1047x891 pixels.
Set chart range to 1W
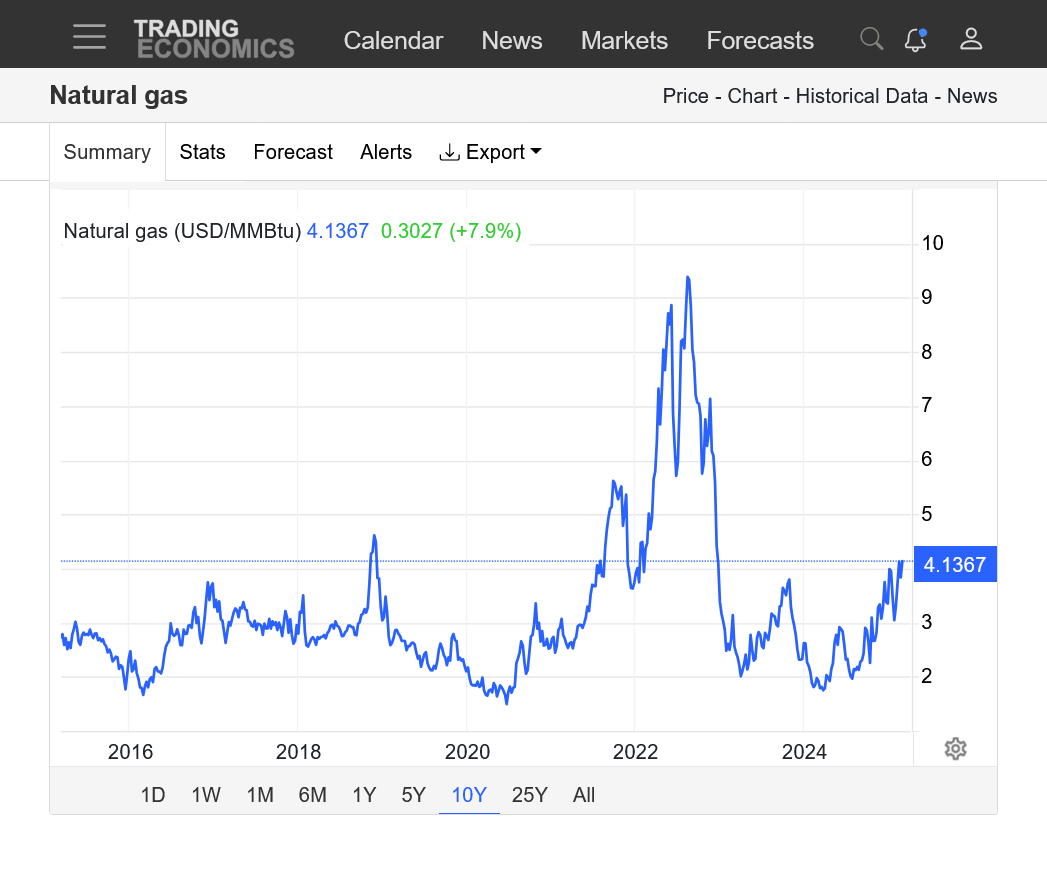pos(206,795)
